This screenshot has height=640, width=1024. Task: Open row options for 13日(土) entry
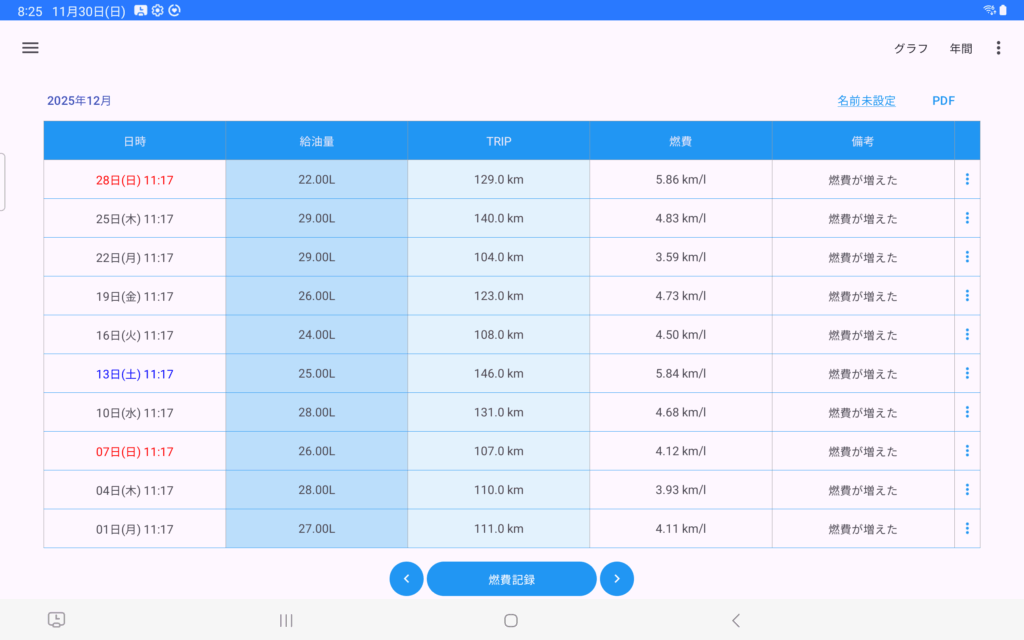coord(967,374)
